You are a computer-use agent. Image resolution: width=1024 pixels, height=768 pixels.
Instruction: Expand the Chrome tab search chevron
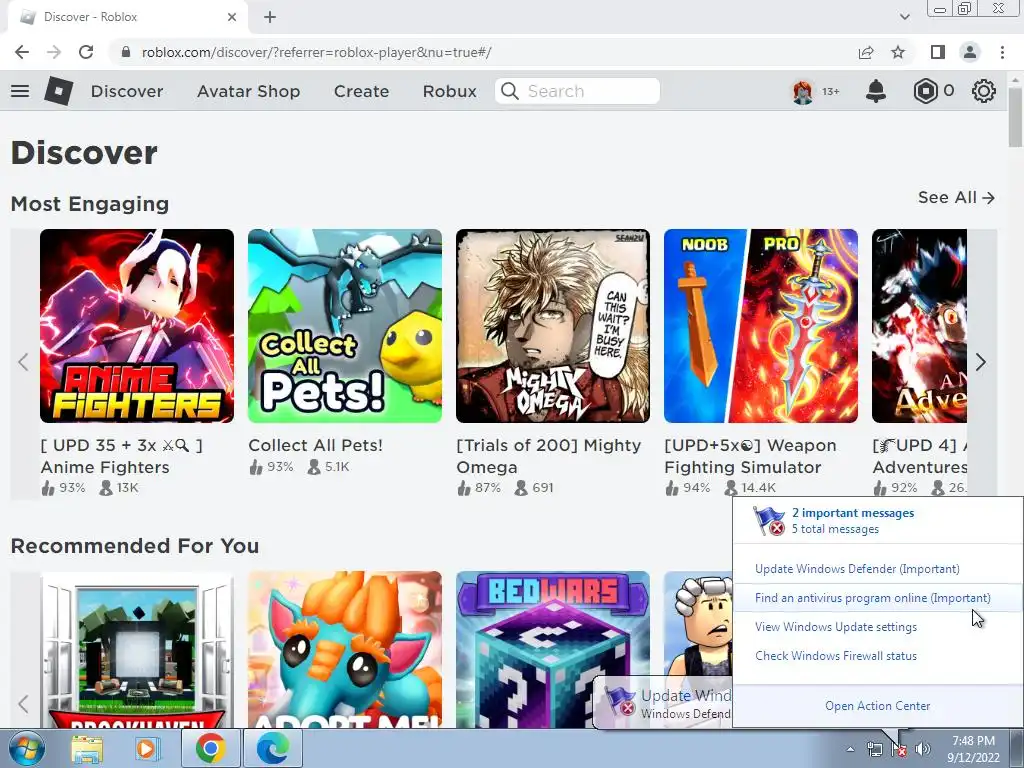(904, 17)
